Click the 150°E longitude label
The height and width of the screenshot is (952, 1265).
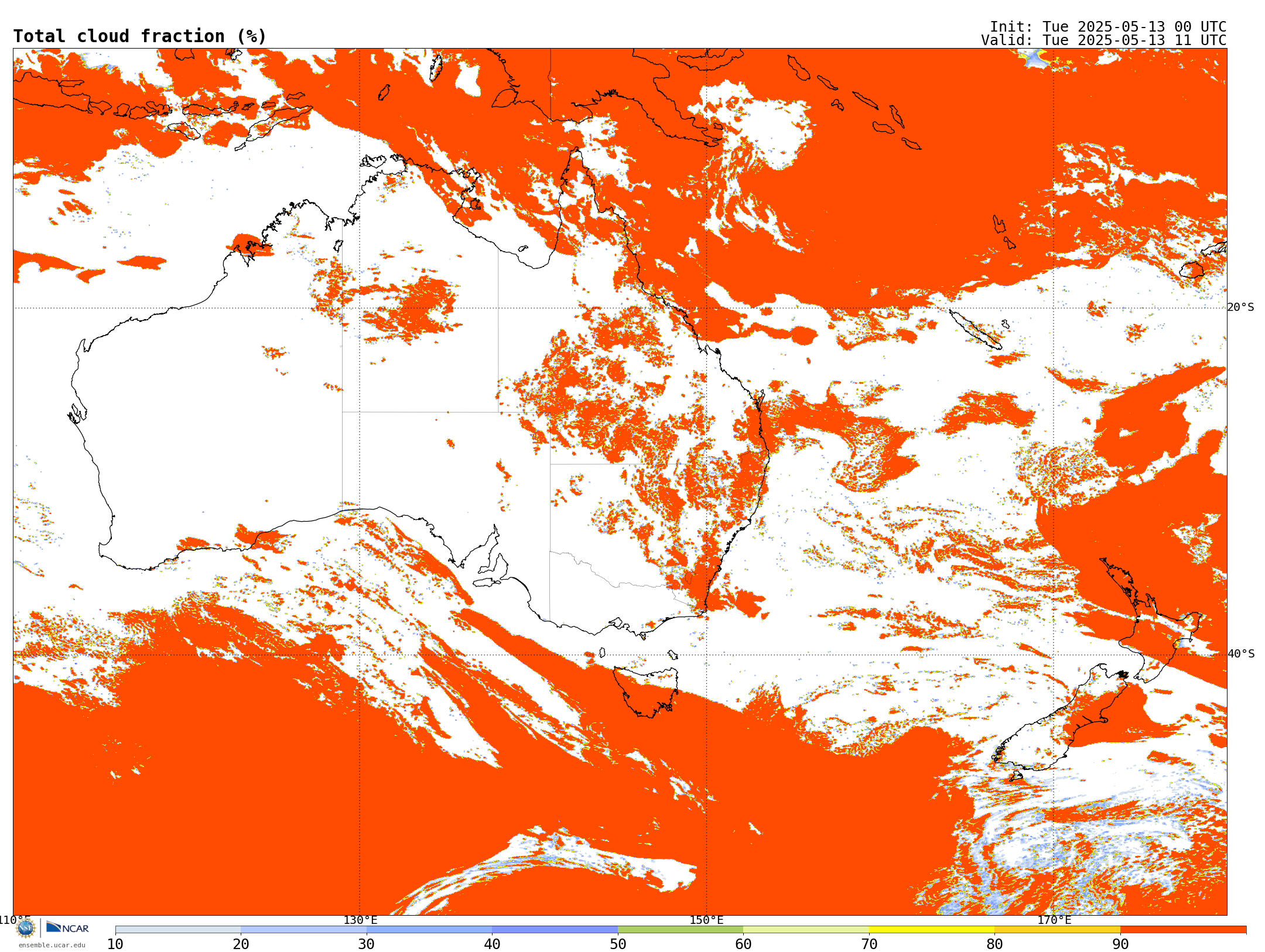tap(706, 920)
